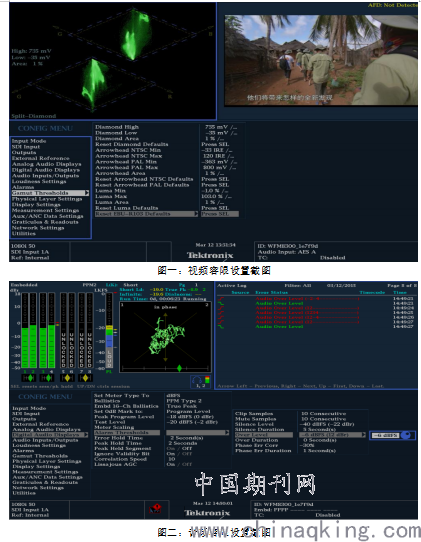The height and width of the screenshot is (542, 421).
Task: Click Press SEL next to Reset Diamond Defaults
Action: click(x=215, y=144)
